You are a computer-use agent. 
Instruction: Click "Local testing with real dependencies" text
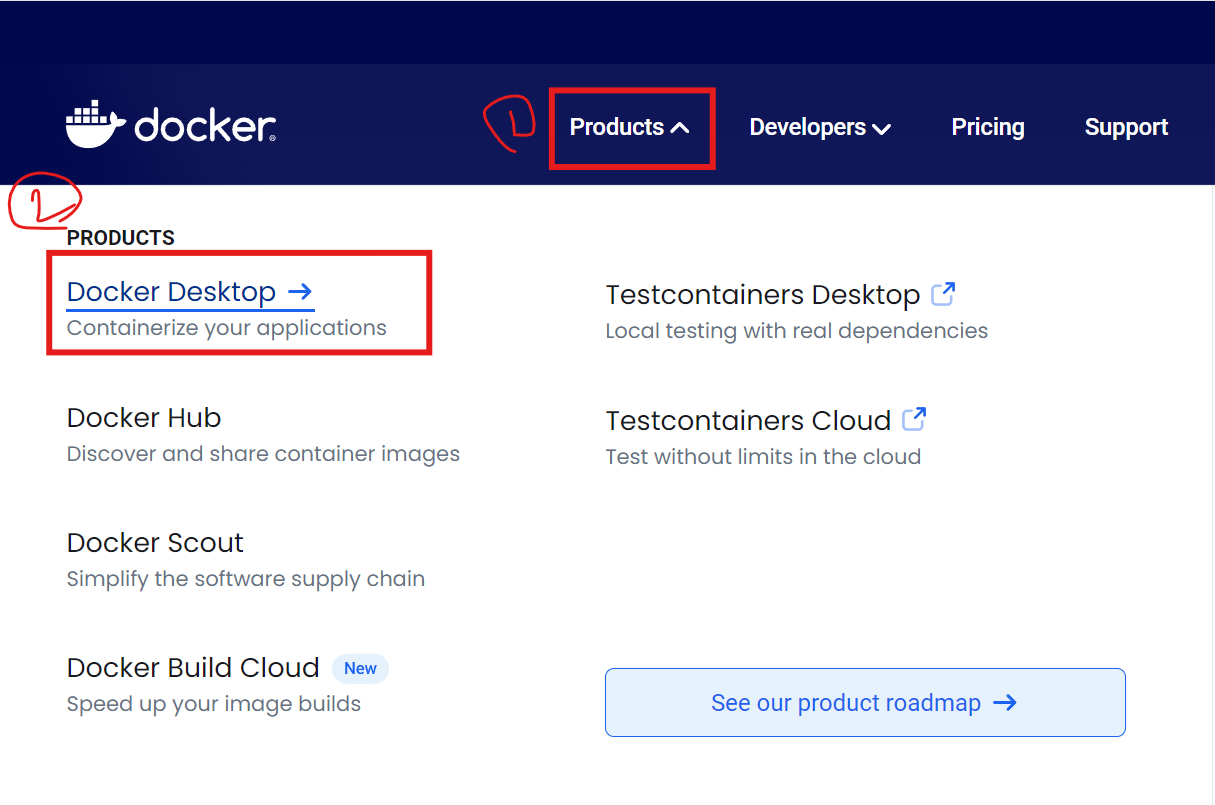[x=797, y=331]
